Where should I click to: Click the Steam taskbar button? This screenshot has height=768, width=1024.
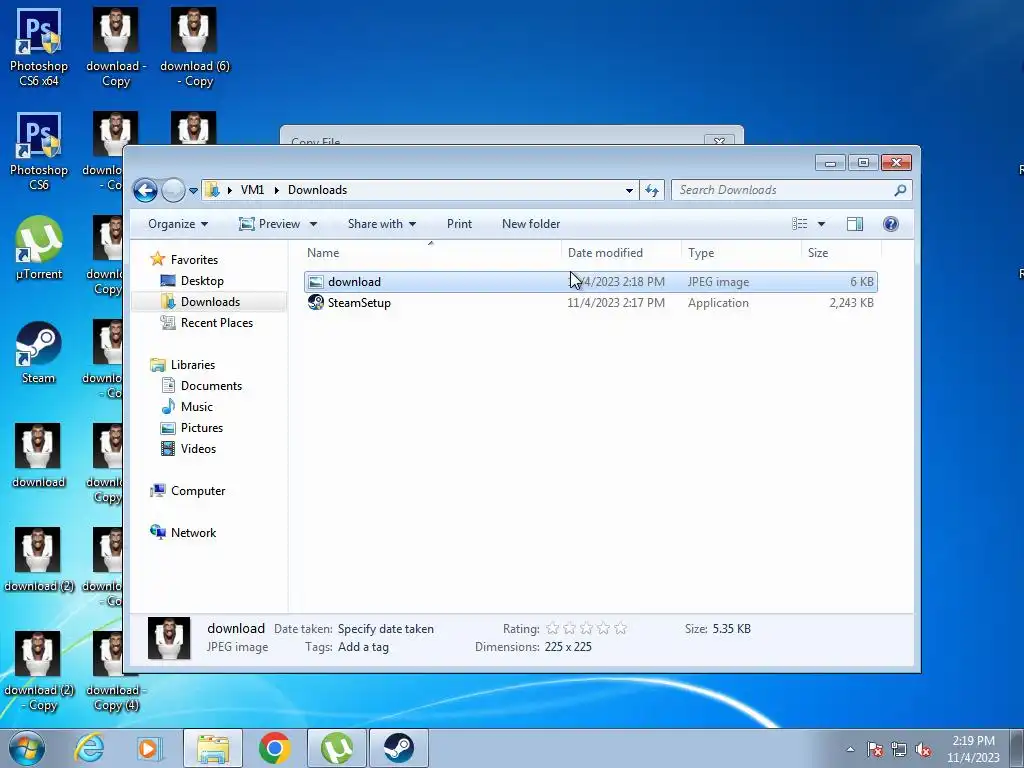399,748
